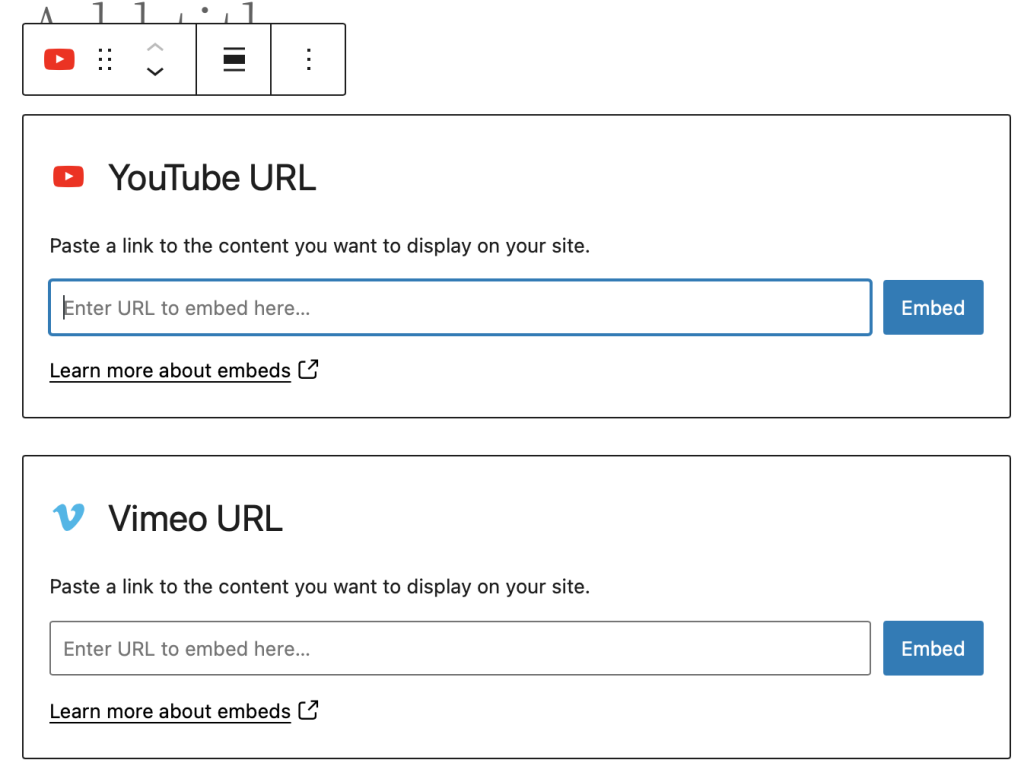Open the YouTube learn more about embeds link
Screen dimensions: 1024x779
point(170,370)
